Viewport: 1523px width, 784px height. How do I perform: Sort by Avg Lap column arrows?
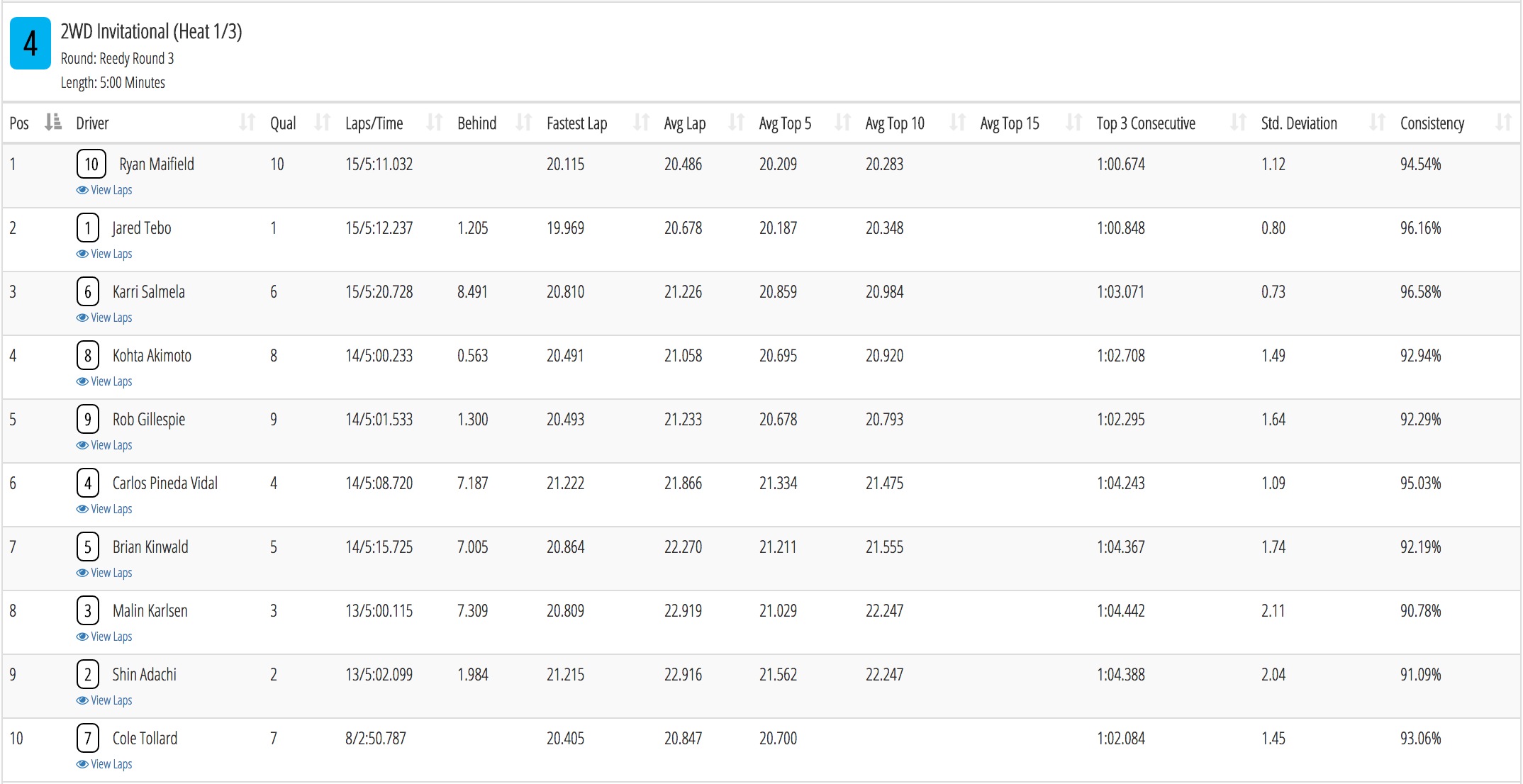(737, 123)
